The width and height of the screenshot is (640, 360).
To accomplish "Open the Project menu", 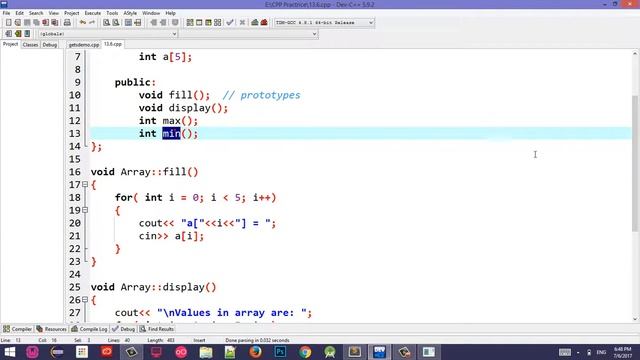I will (71, 13).
